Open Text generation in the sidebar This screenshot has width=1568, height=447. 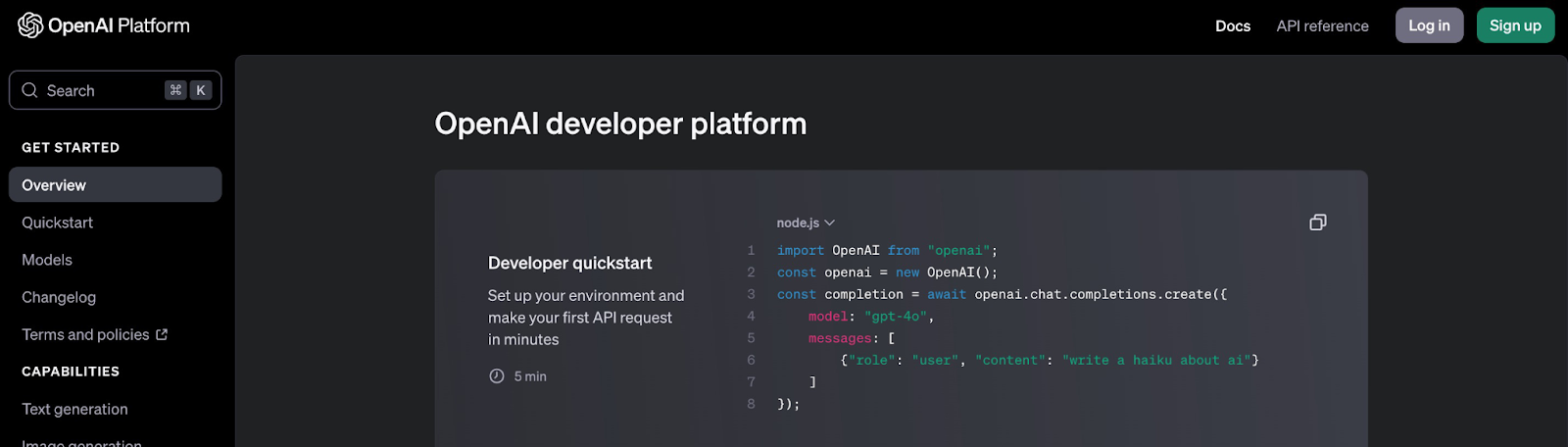click(75, 409)
